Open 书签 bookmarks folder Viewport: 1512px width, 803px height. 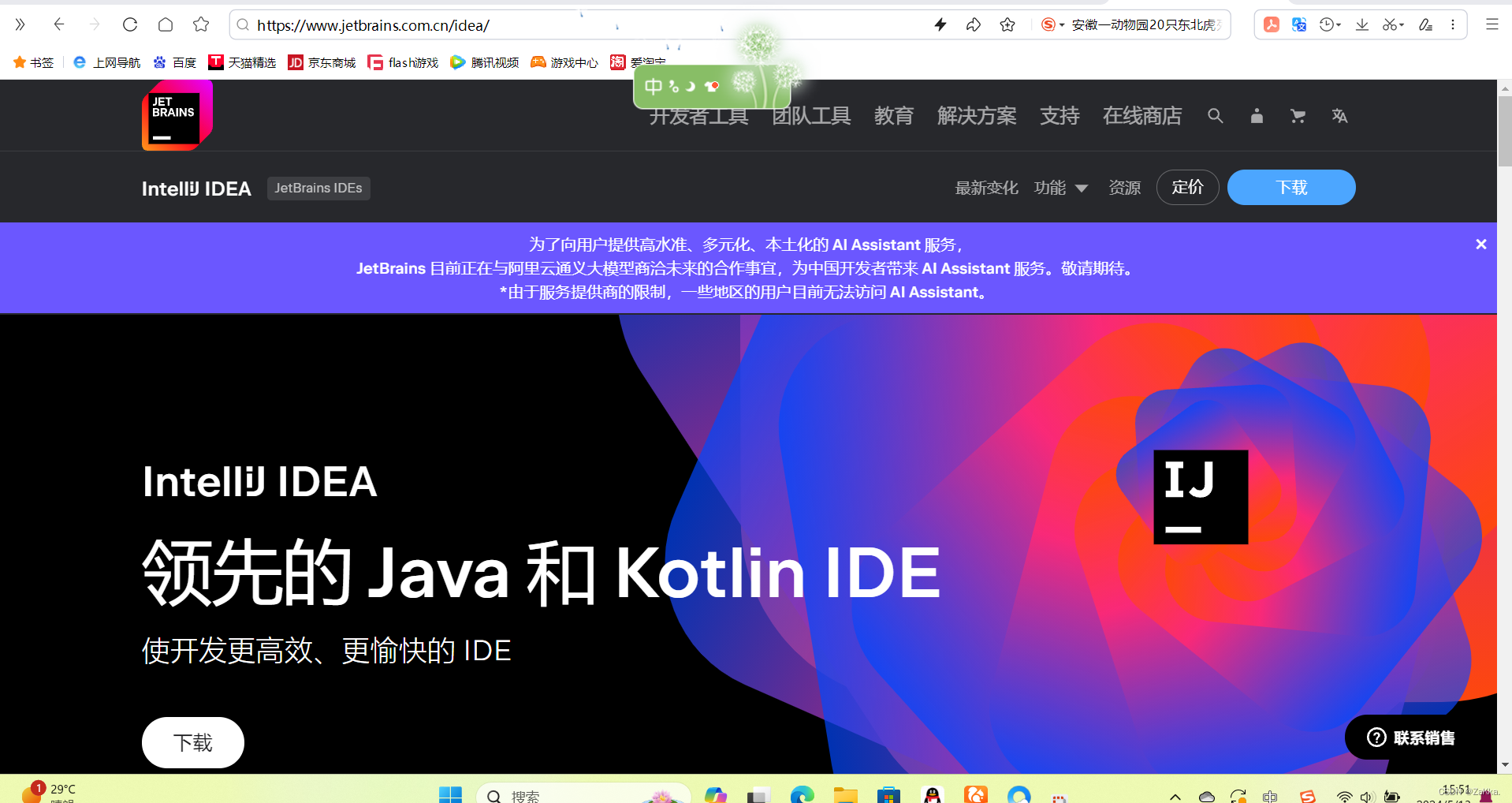(x=33, y=62)
